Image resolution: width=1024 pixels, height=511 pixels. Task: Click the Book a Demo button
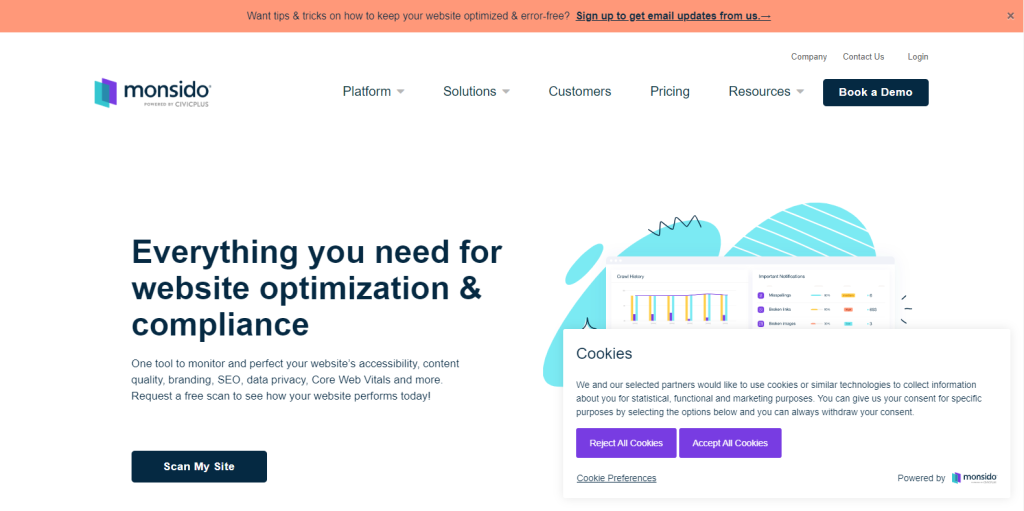[x=876, y=92]
